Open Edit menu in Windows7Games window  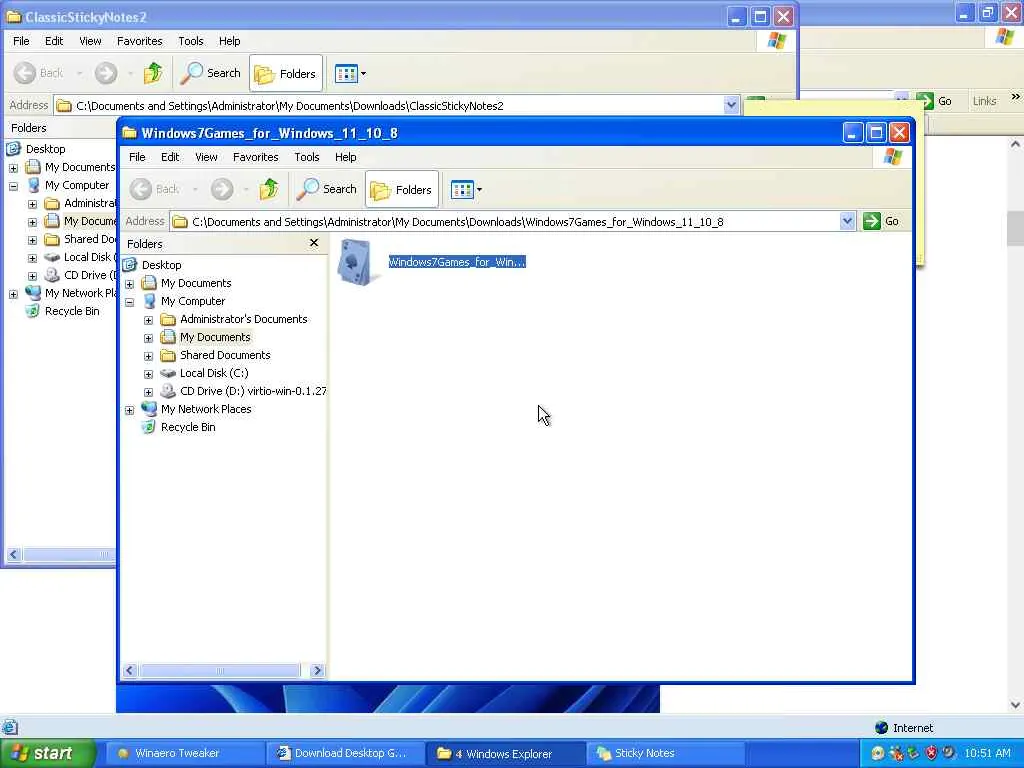tap(170, 157)
